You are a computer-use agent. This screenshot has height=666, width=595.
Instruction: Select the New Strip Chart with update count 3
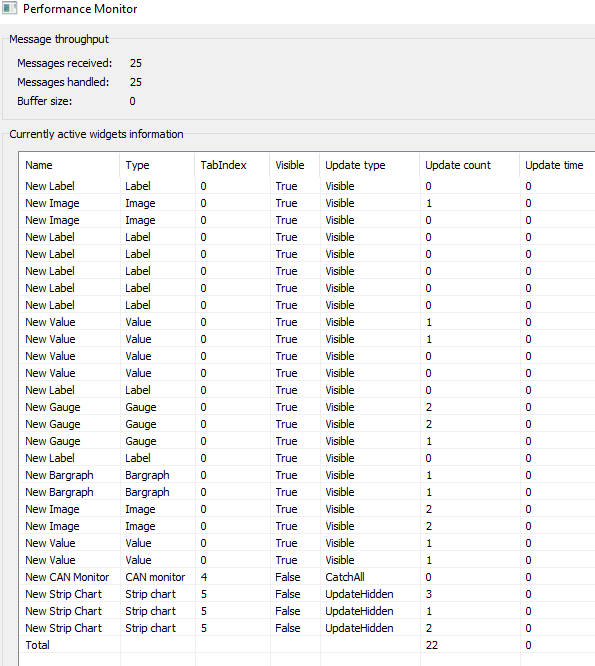pos(63,594)
